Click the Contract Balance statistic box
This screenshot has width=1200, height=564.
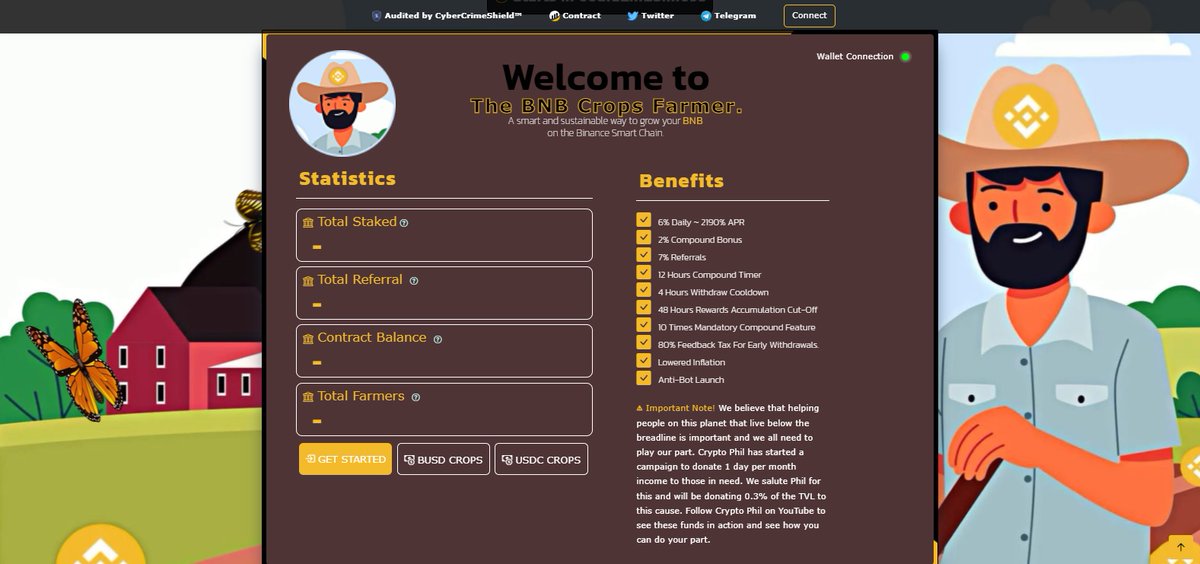point(444,351)
